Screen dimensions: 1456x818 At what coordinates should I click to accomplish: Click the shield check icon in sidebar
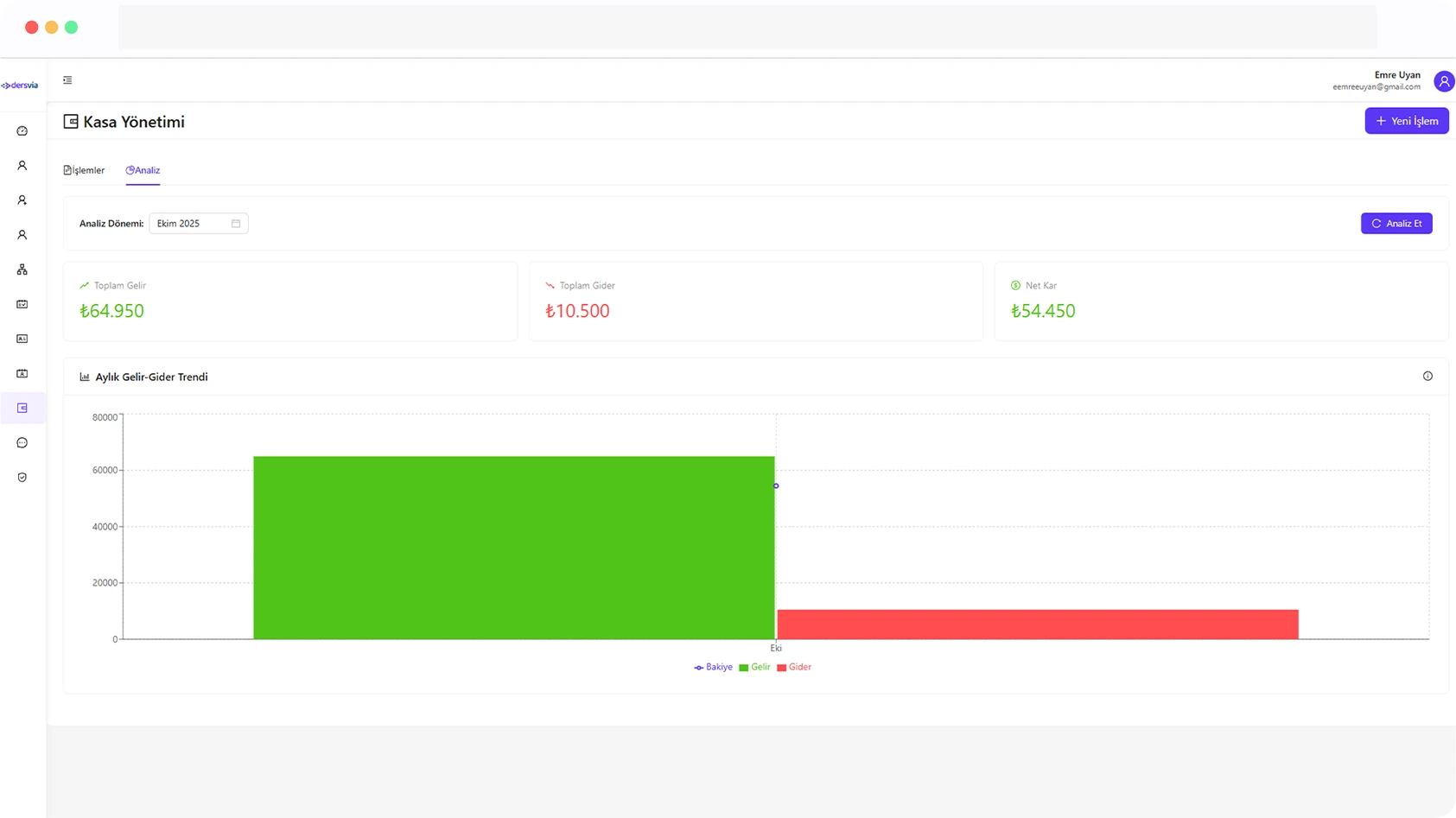pyautogui.click(x=22, y=477)
